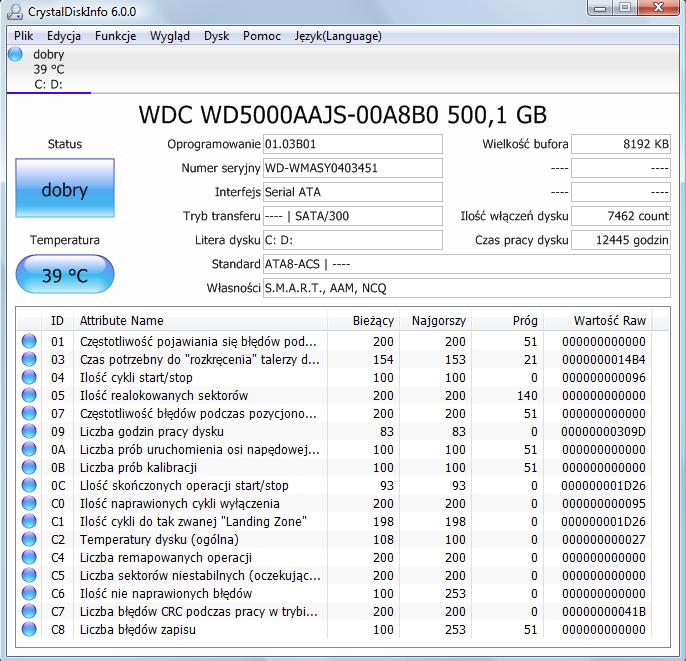Click status orb of attribute C2 row

pos(29,539)
